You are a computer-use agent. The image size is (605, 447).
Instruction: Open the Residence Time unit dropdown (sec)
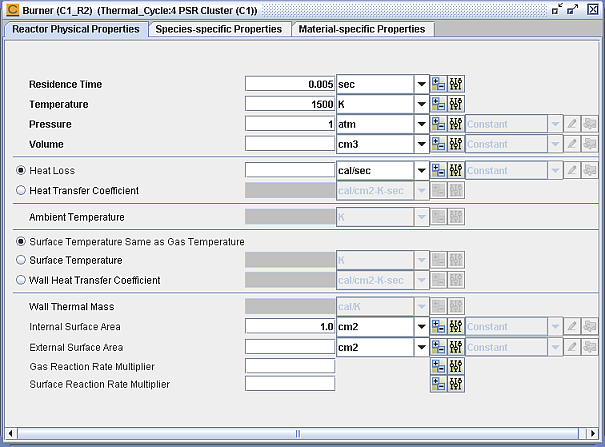point(421,85)
